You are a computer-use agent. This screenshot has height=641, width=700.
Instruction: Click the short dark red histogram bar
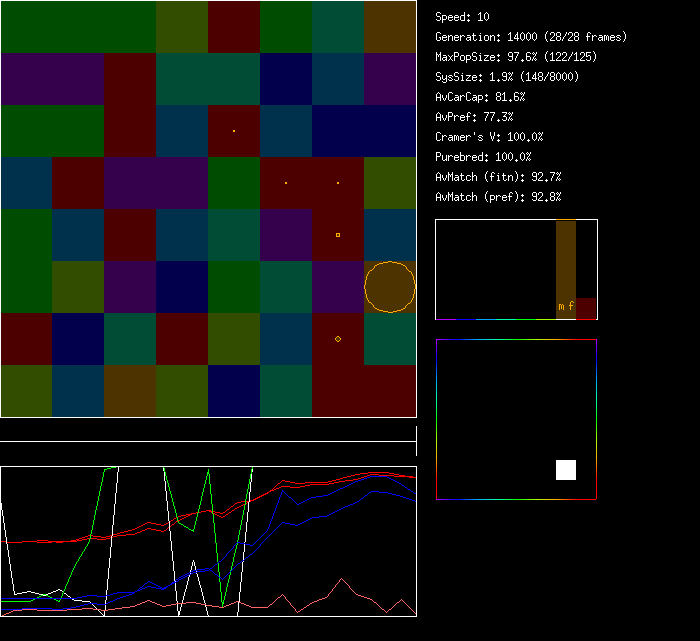(x=586, y=308)
